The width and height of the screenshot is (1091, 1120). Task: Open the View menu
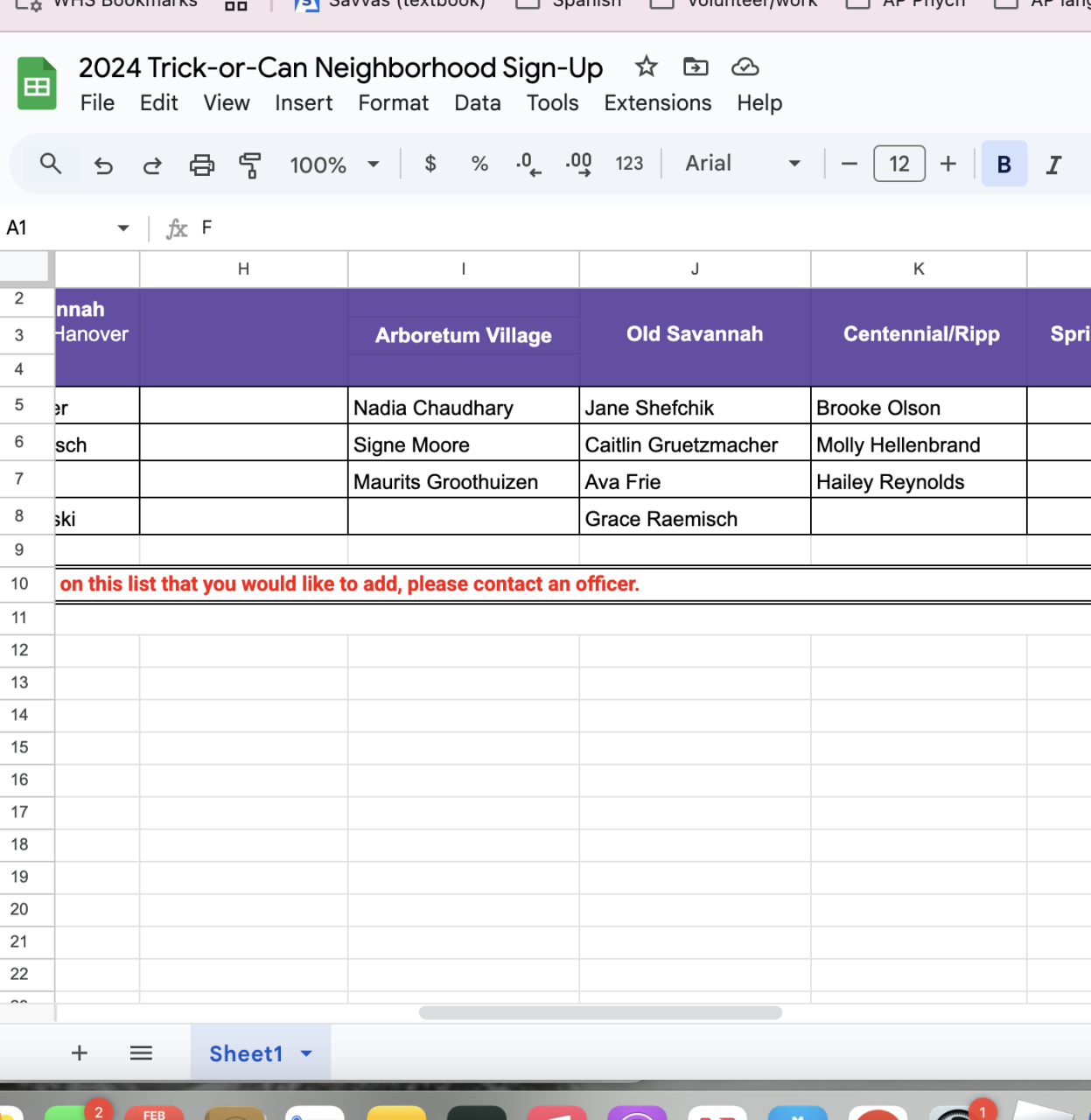[227, 103]
